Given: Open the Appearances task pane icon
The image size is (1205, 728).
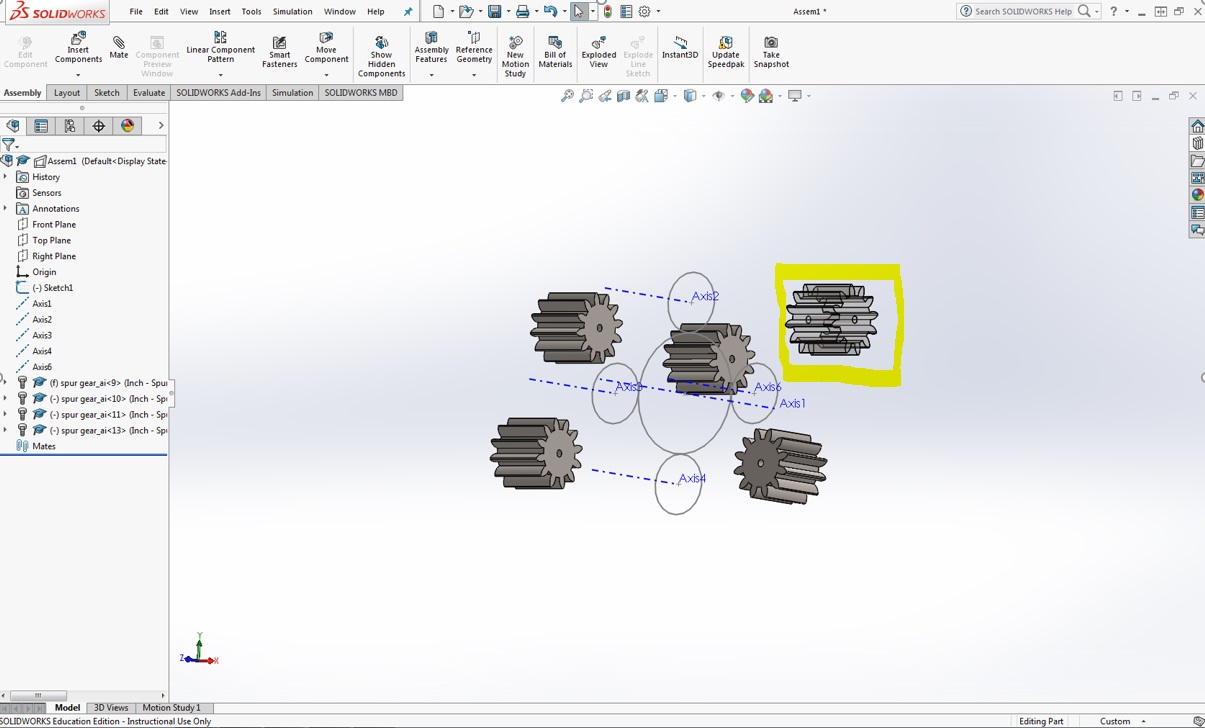Looking at the screenshot, I should [x=1197, y=195].
